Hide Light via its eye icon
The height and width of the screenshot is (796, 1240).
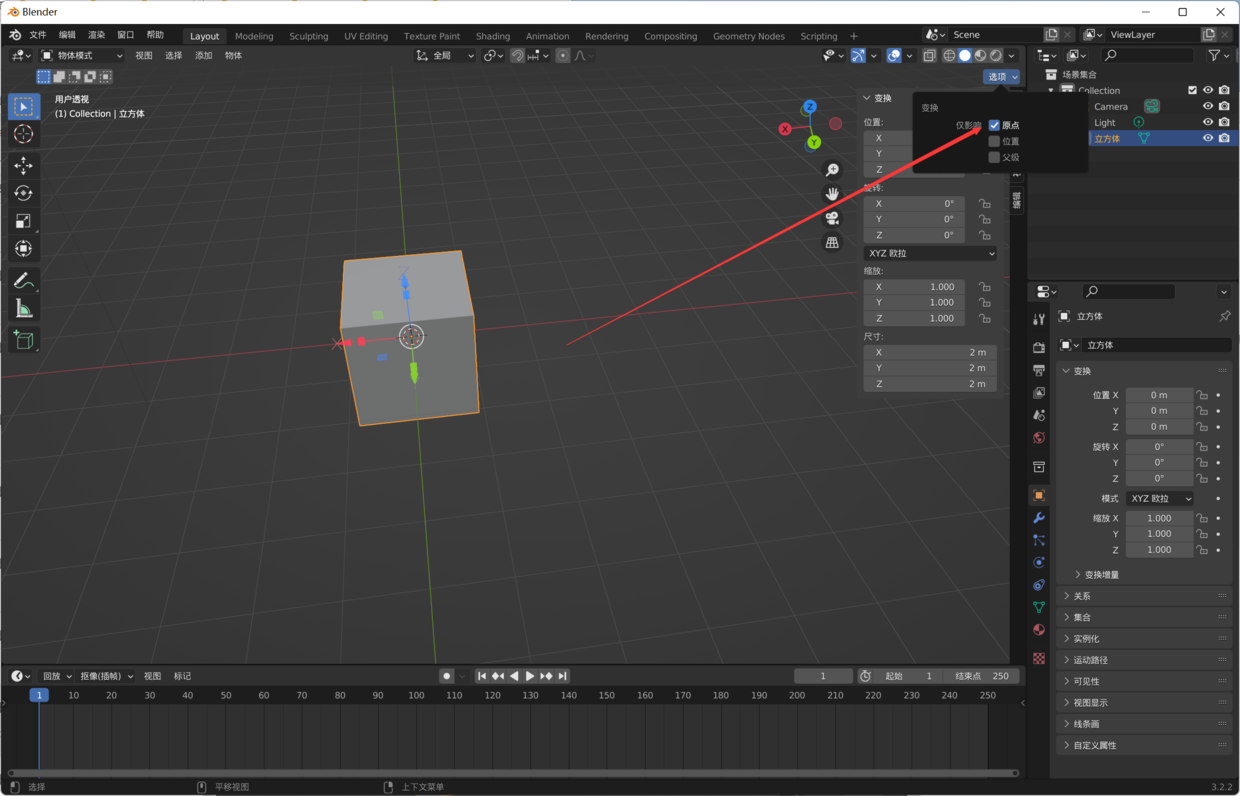1208,122
